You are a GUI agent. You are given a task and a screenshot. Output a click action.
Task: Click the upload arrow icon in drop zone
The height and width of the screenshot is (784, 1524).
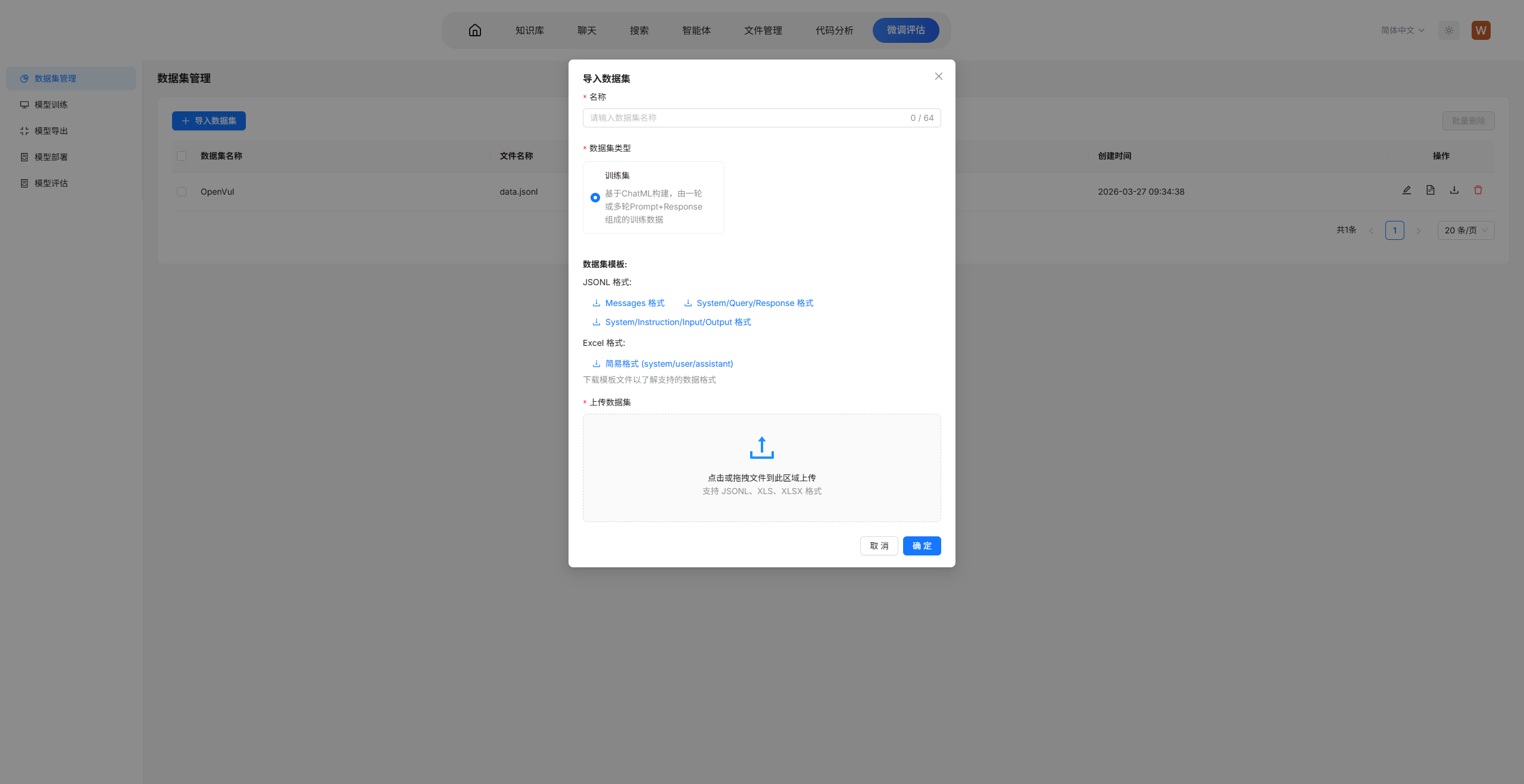coord(761,448)
